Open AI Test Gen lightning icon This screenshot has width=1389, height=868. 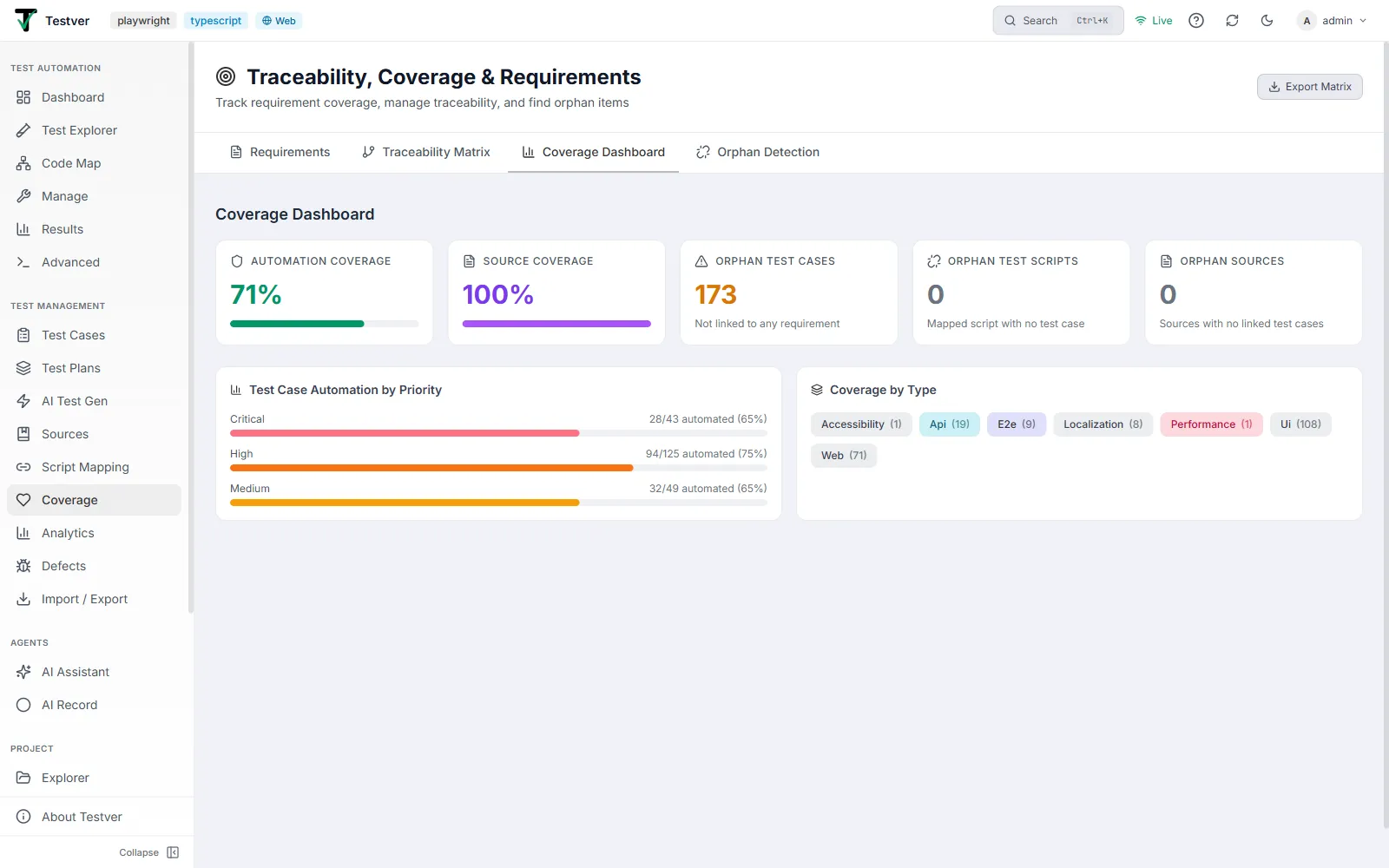23,401
